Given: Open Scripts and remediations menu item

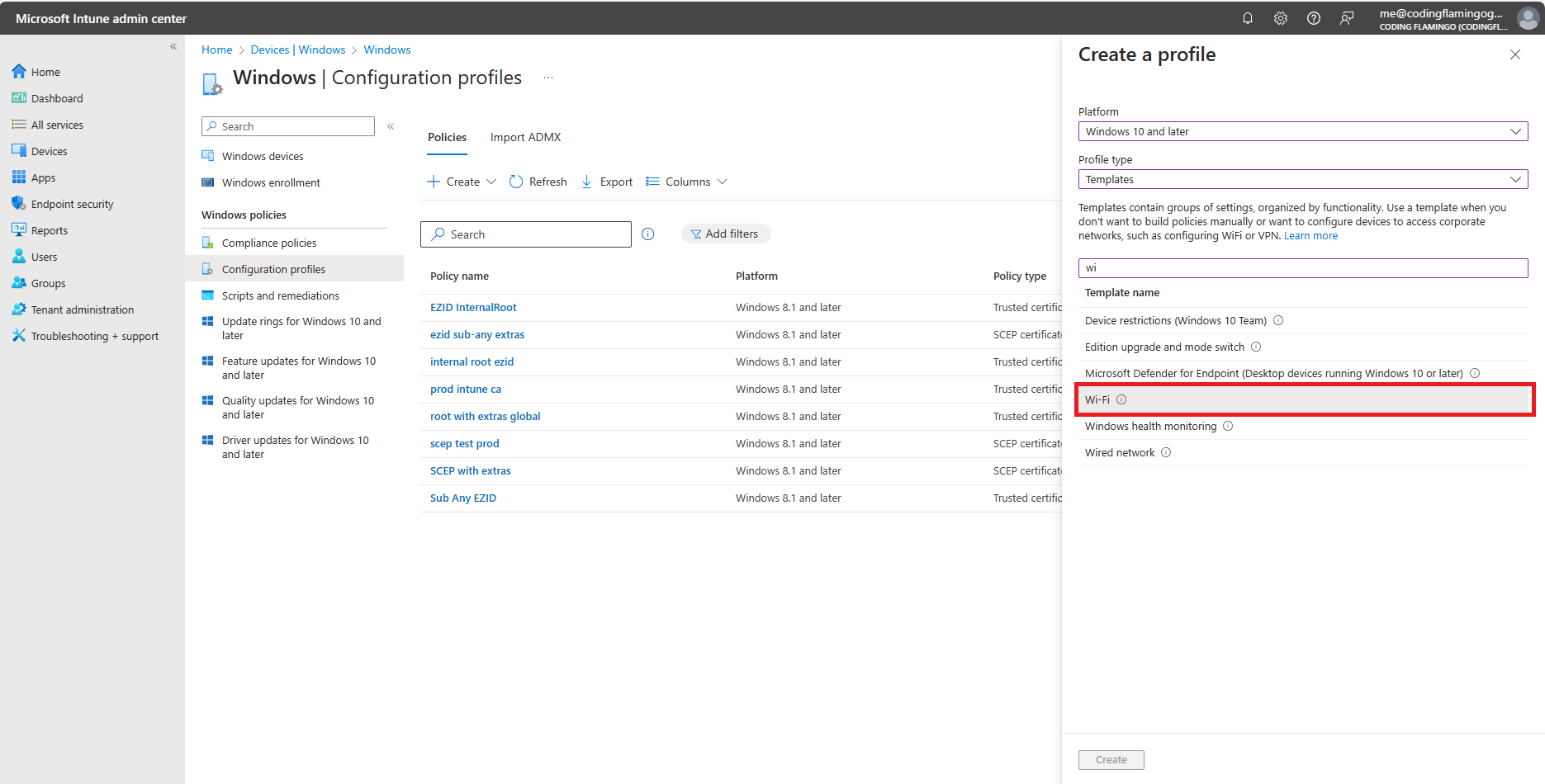Looking at the screenshot, I should [x=281, y=295].
